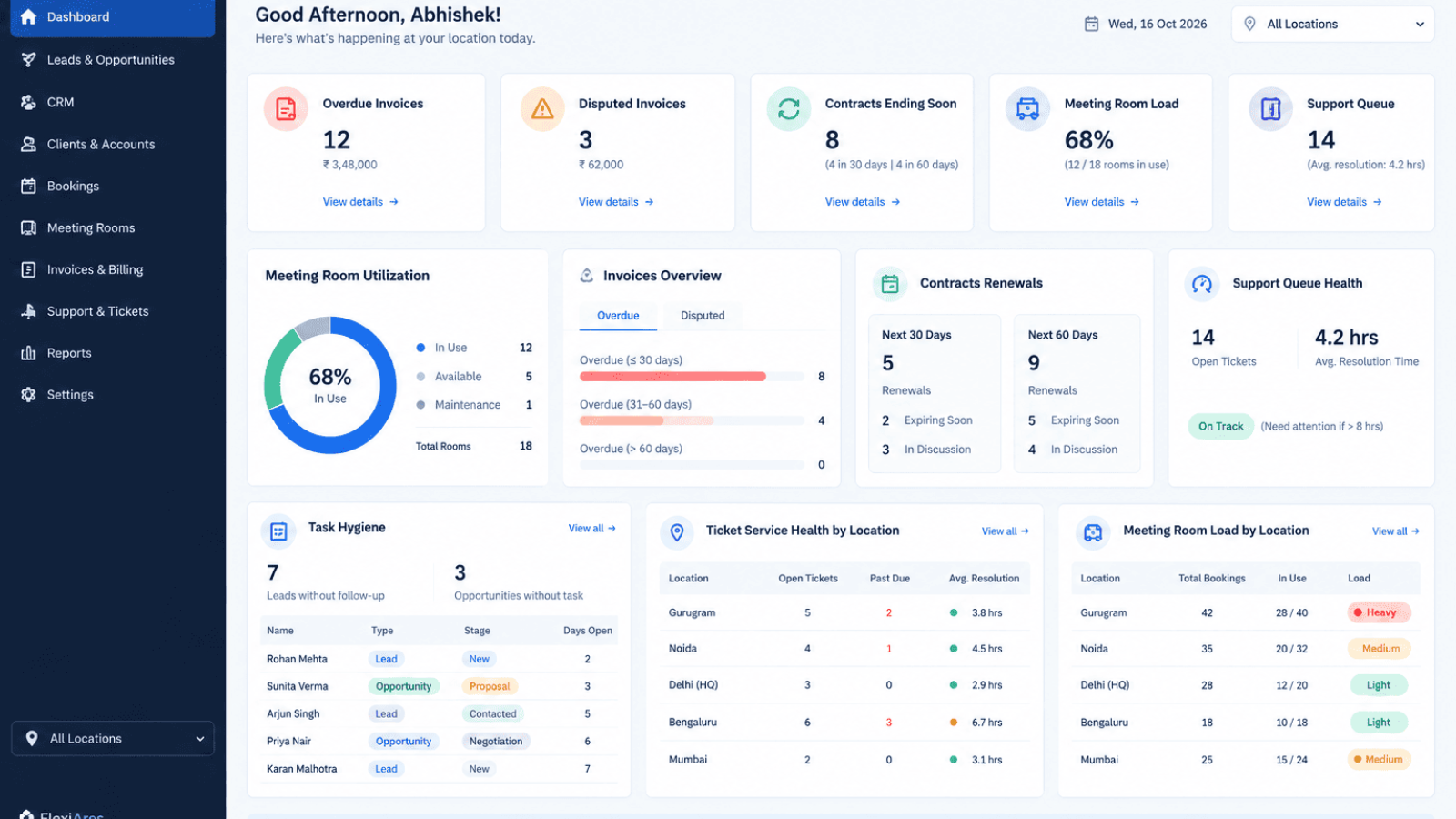This screenshot has width=1456, height=819.
Task: View all Task Hygiene items
Action: pos(592,528)
